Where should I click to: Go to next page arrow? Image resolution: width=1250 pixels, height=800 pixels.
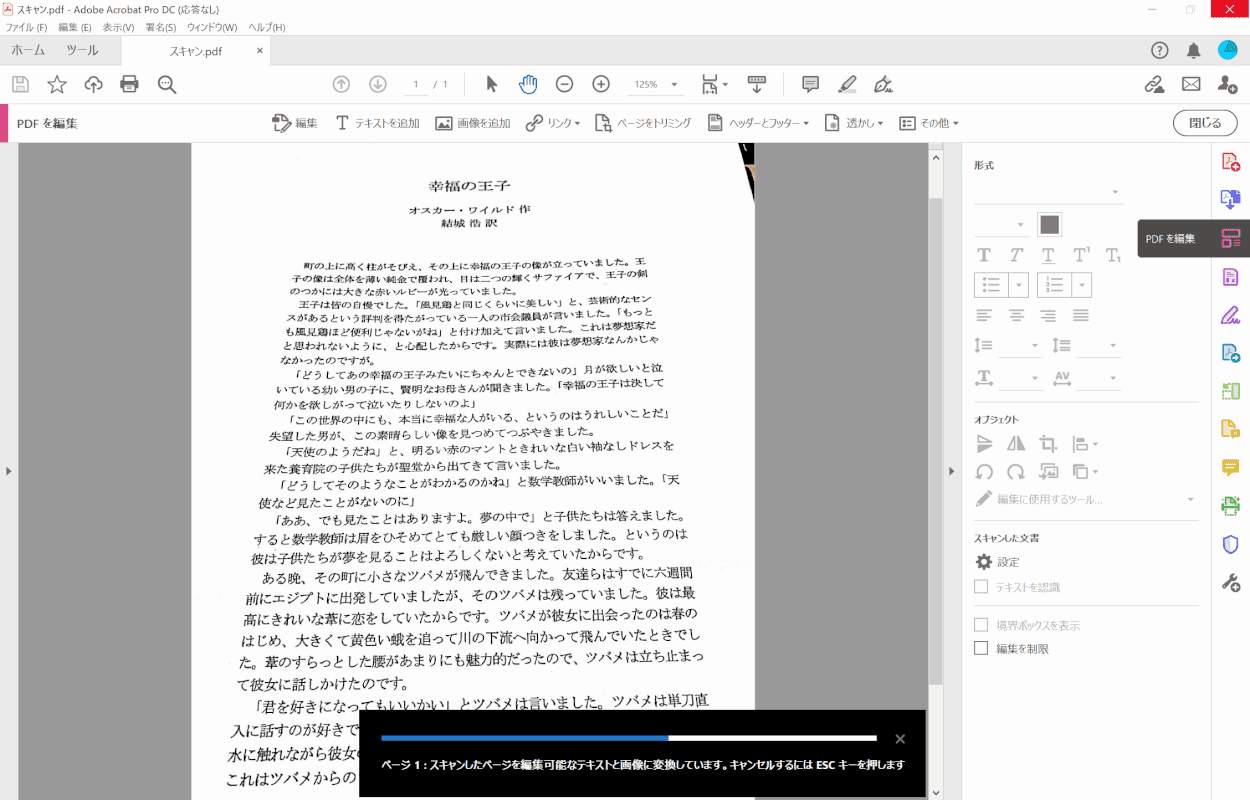click(x=377, y=84)
